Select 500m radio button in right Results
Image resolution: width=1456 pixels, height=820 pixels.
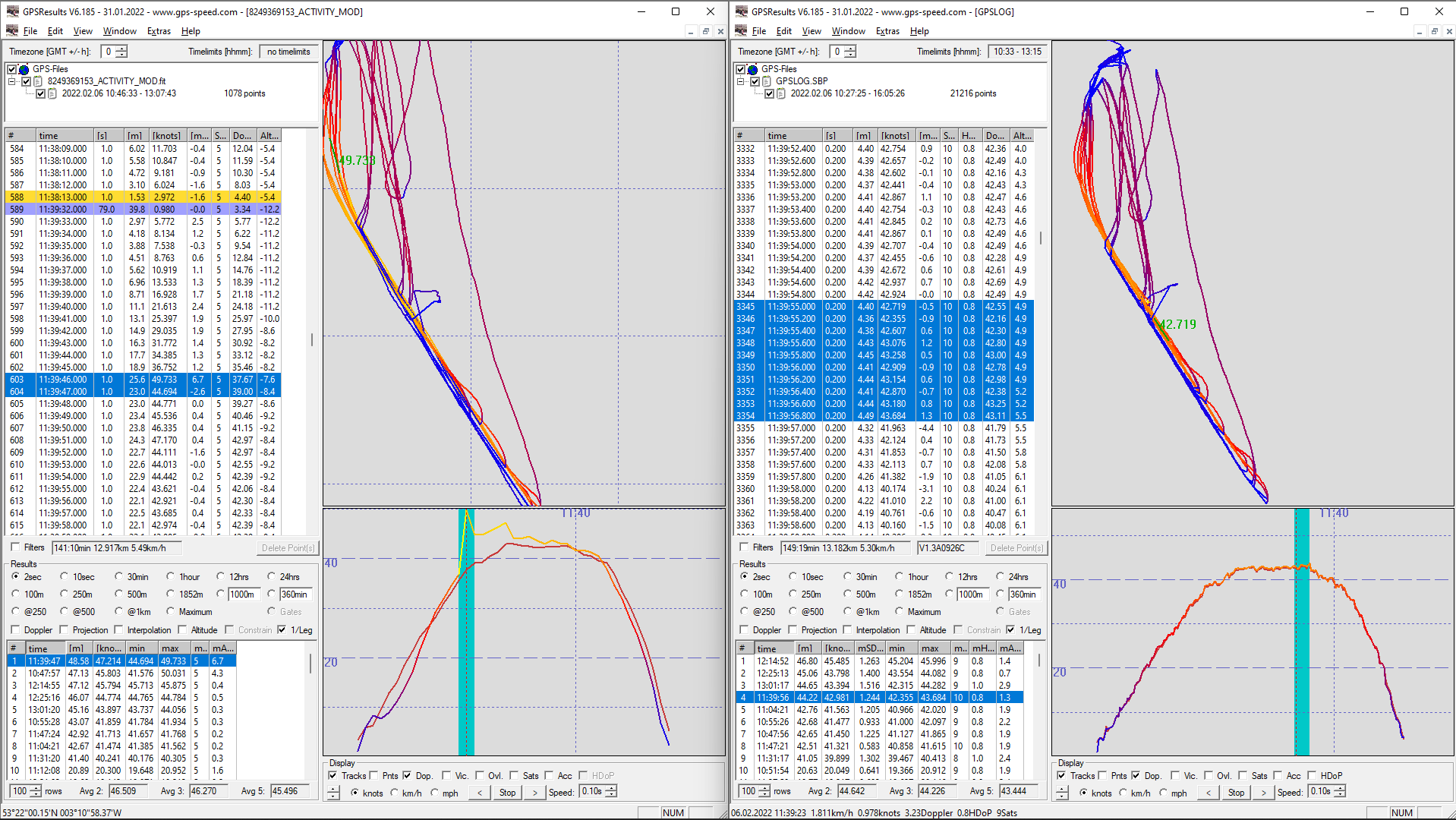[847, 594]
